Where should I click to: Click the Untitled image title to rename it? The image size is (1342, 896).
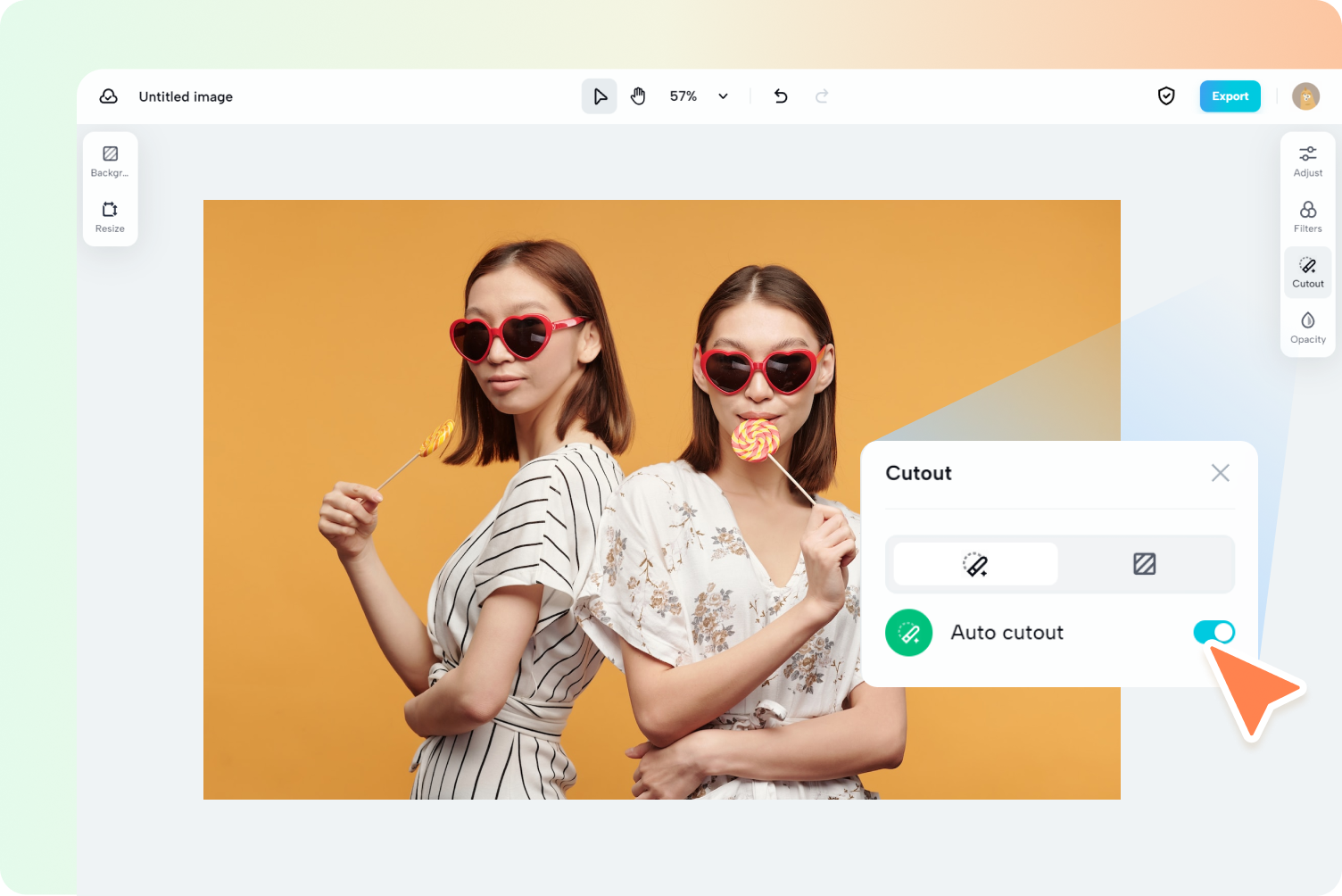186,95
